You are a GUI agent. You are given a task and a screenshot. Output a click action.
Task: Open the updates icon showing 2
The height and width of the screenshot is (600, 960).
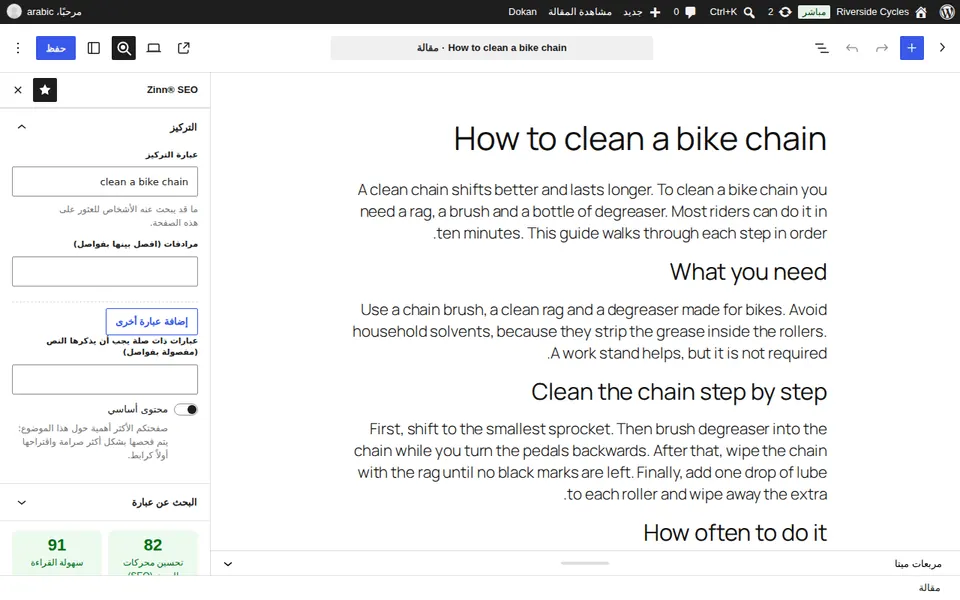pyautogui.click(x=785, y=12)
